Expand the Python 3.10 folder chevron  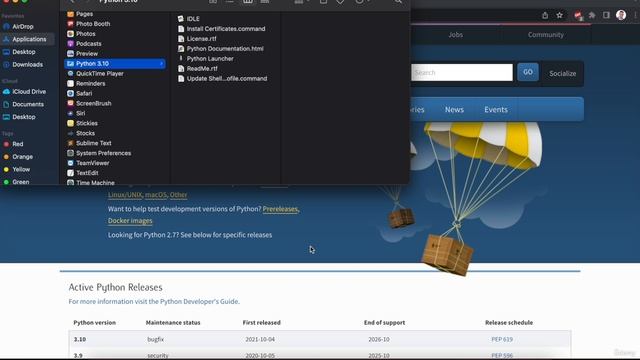pyautogui.click(x=162, y=64)
